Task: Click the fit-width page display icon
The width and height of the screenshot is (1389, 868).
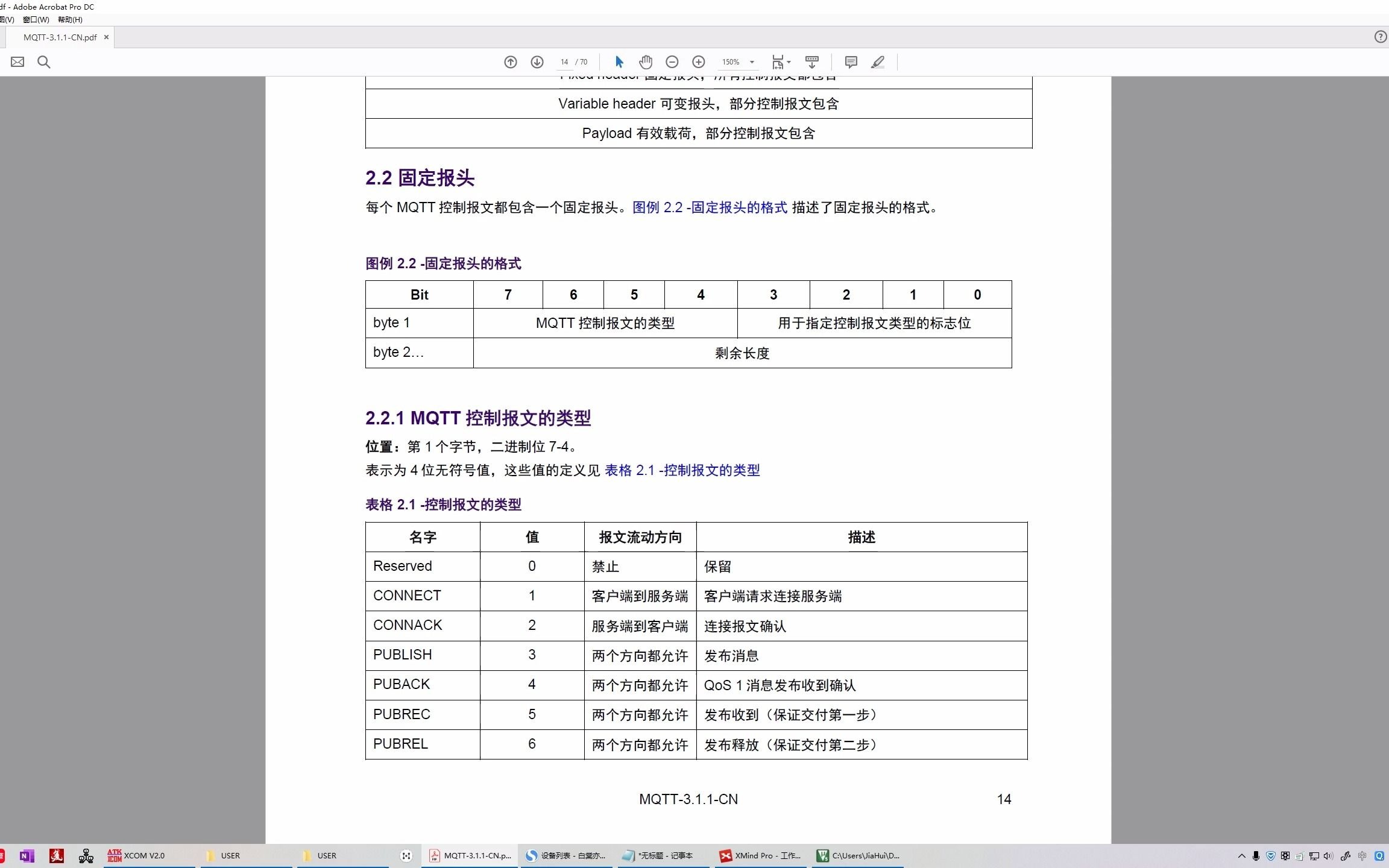Action: tap(778, 62)
